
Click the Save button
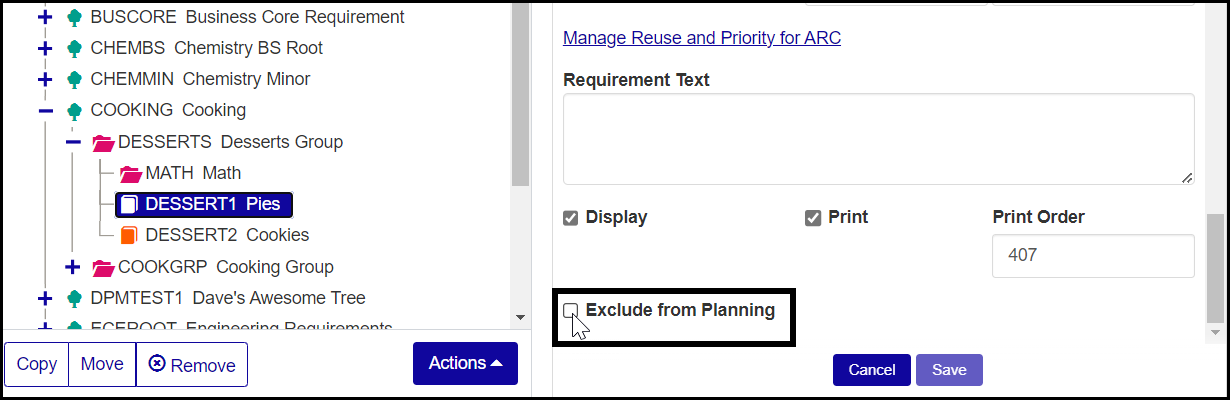[x=949, y=370]
